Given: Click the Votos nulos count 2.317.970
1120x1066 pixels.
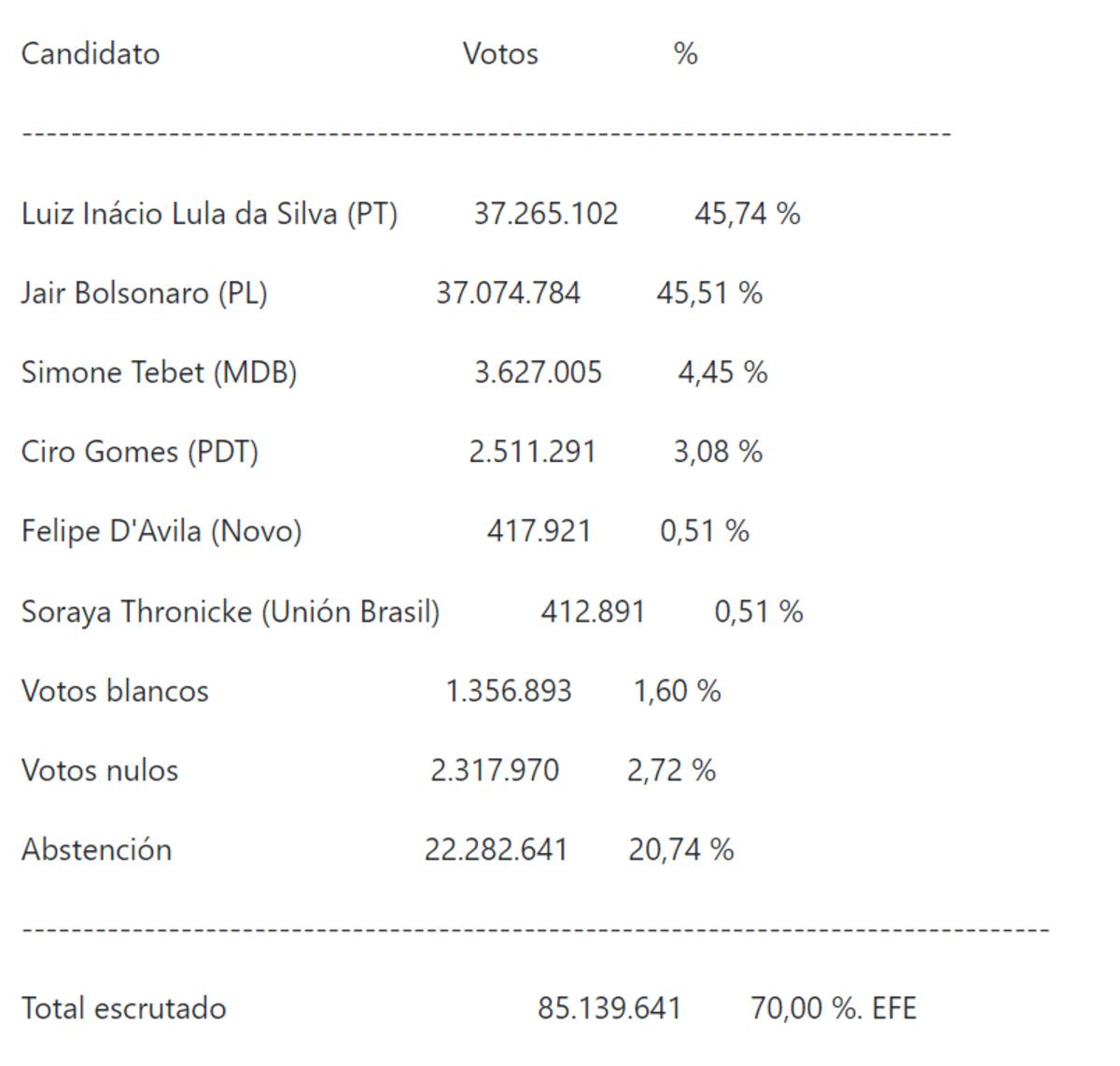Looking at the screenshot, I should click(x=495, y=770).
